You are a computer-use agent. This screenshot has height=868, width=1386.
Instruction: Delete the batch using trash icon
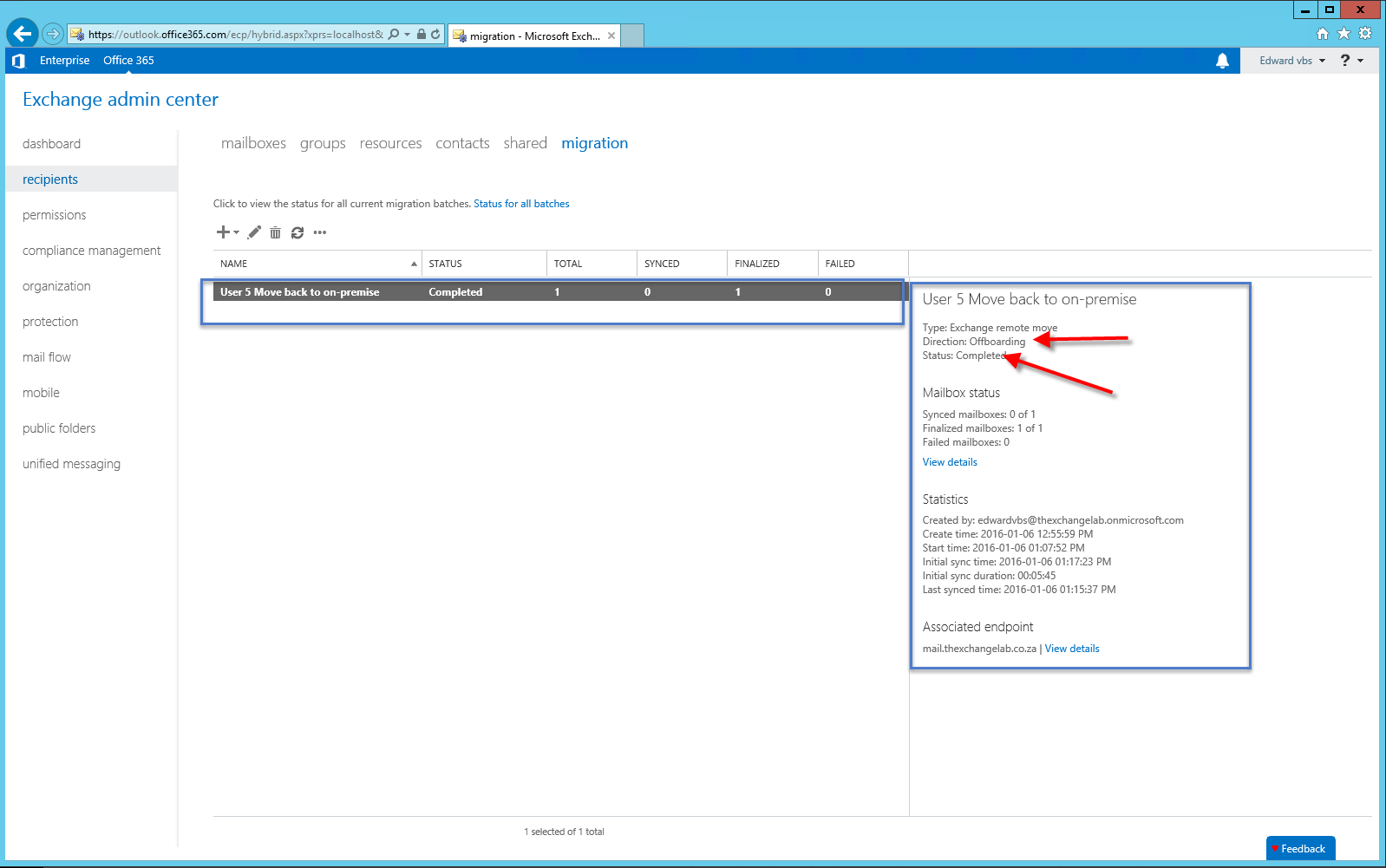[275, 232]
